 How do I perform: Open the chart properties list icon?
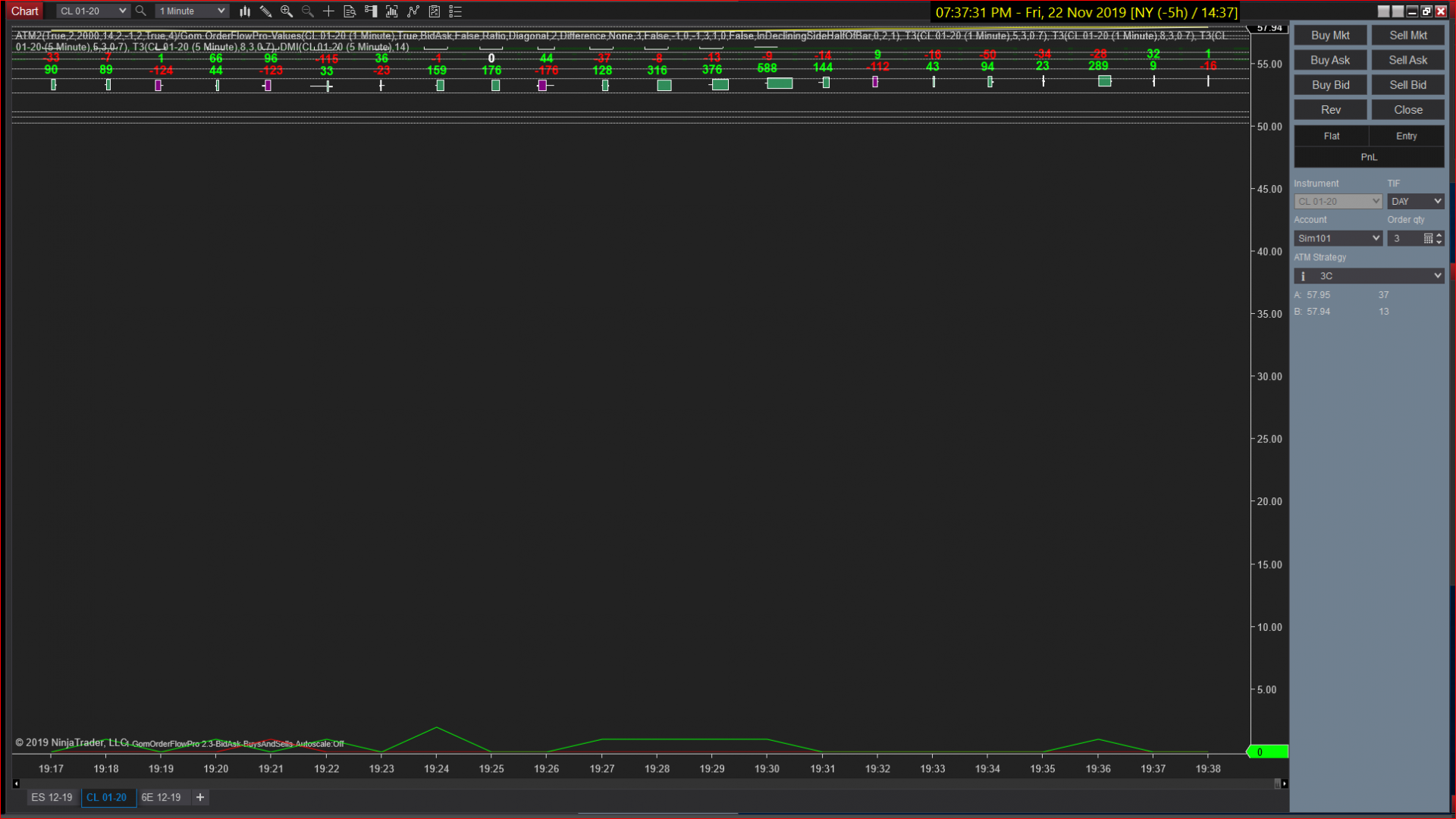click(x=456, y=11)
